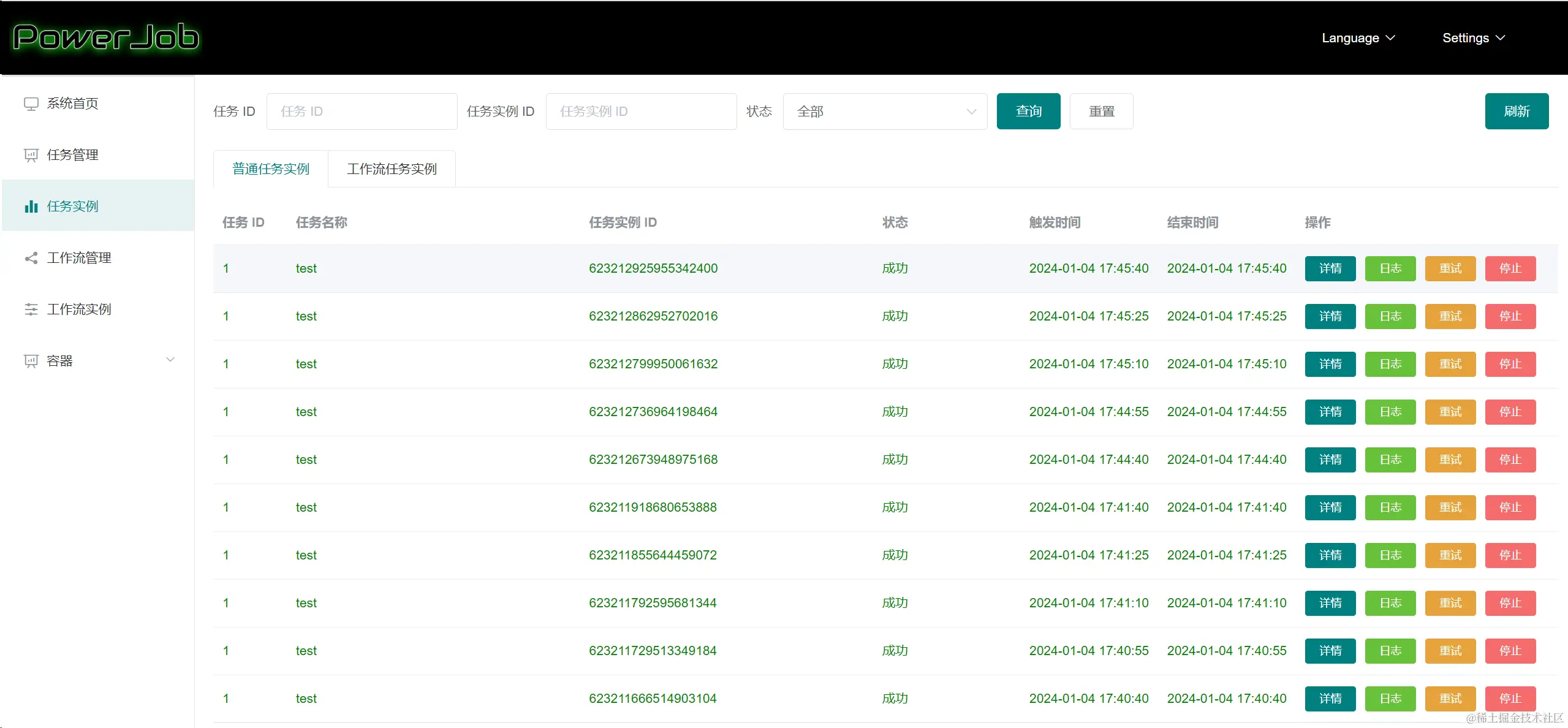Click the 任务 ID input field
Screen dimensions: 1568x728
[362, 112]
